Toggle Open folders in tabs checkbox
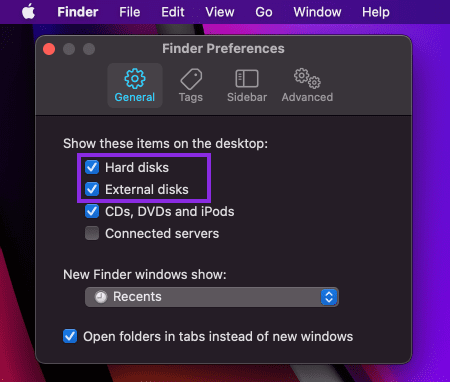Image resolution: width=450 pixels, height=382 pixels. (70, 336)
